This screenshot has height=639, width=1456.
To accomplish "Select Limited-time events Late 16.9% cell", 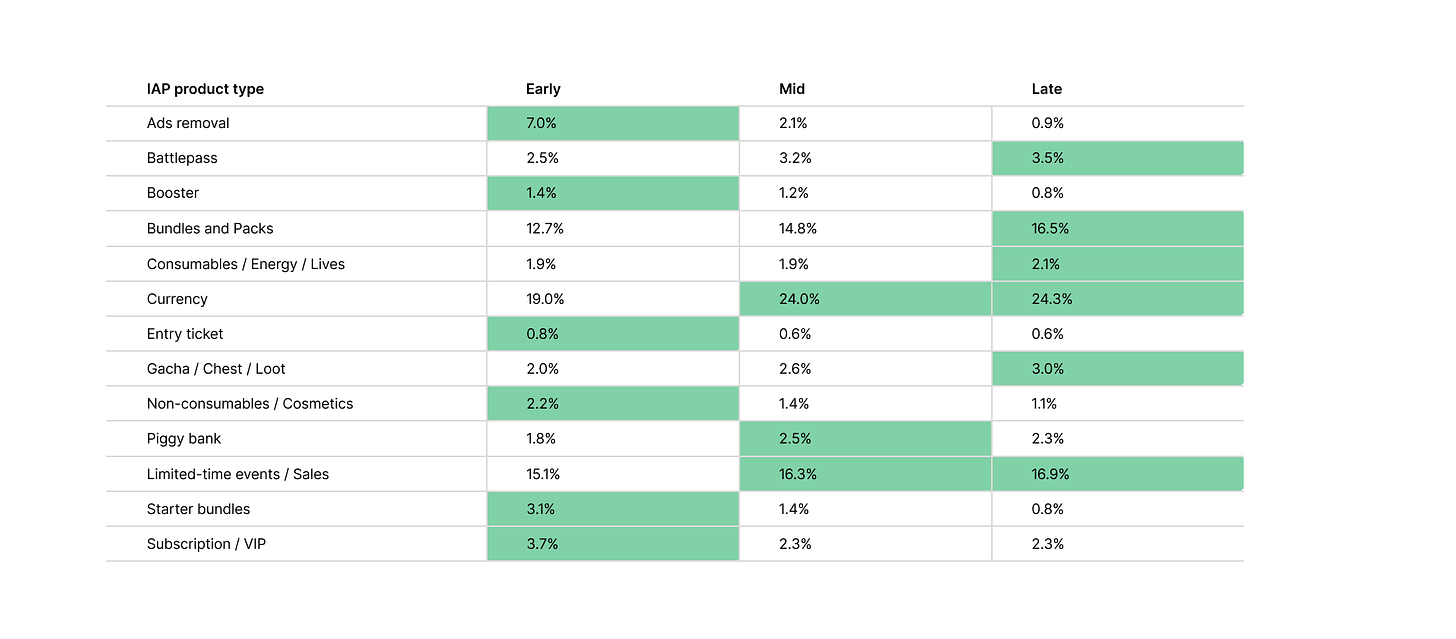I will [1117, 474].
